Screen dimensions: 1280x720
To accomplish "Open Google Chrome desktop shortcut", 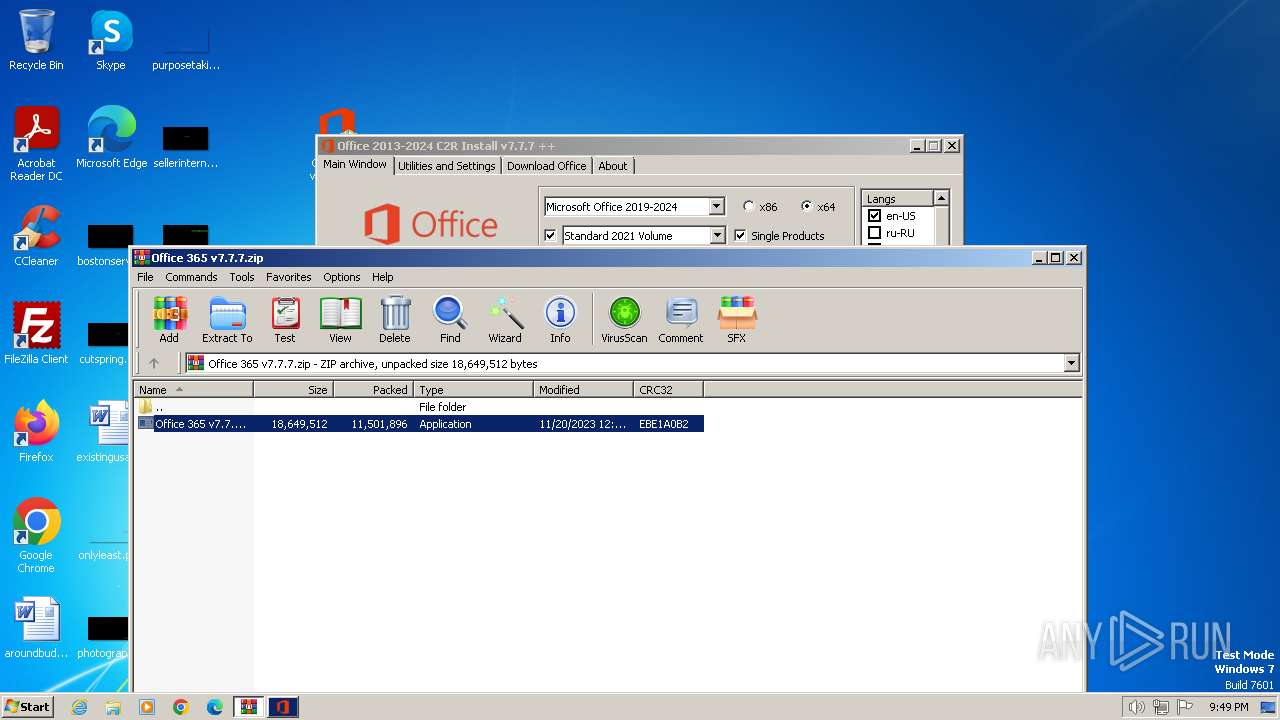I will 36,535.
